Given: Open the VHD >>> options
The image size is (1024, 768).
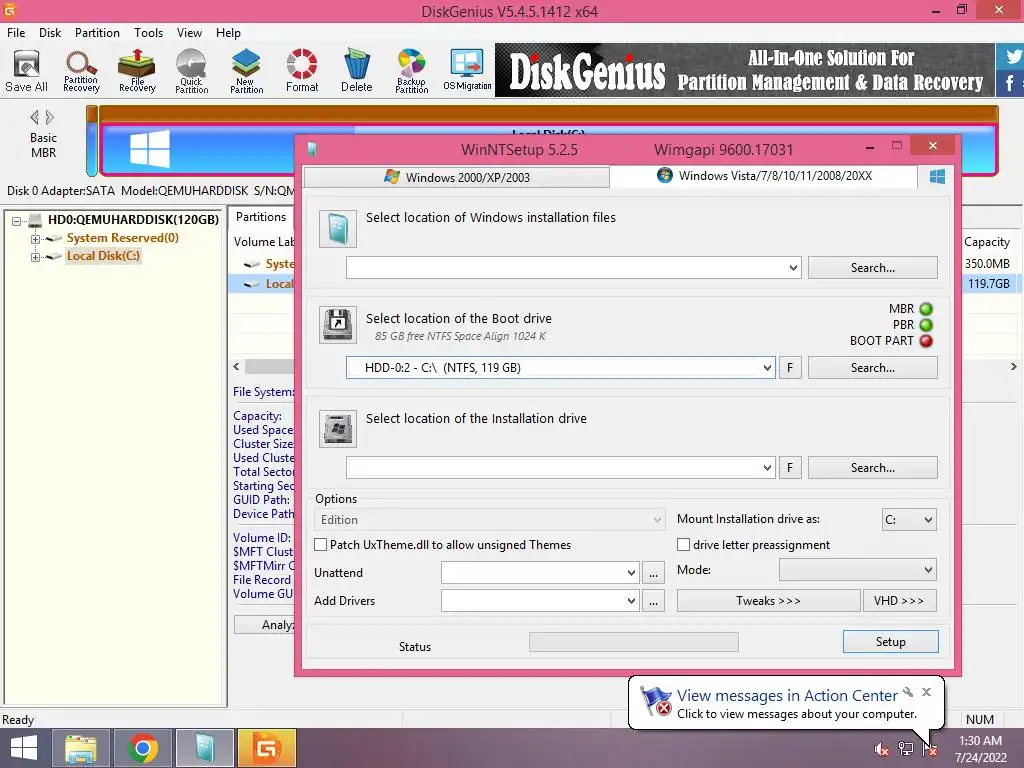Looking at the screenshot, I should click(899, 601).
